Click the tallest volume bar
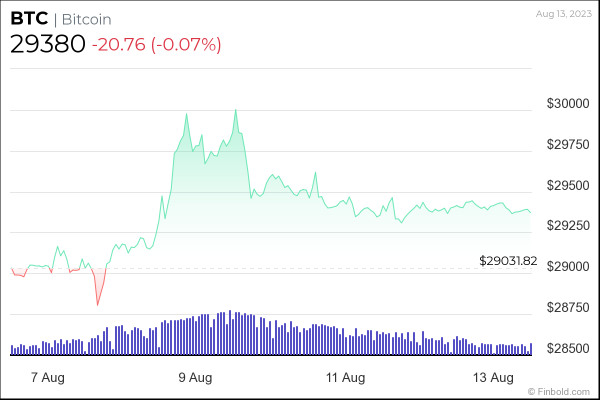 point(230,332)
